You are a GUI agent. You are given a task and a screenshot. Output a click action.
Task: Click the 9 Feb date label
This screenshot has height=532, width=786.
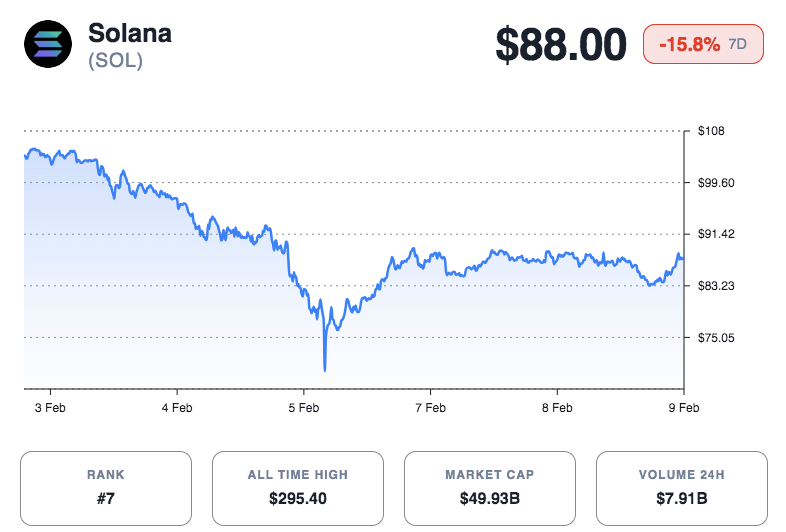683,408
